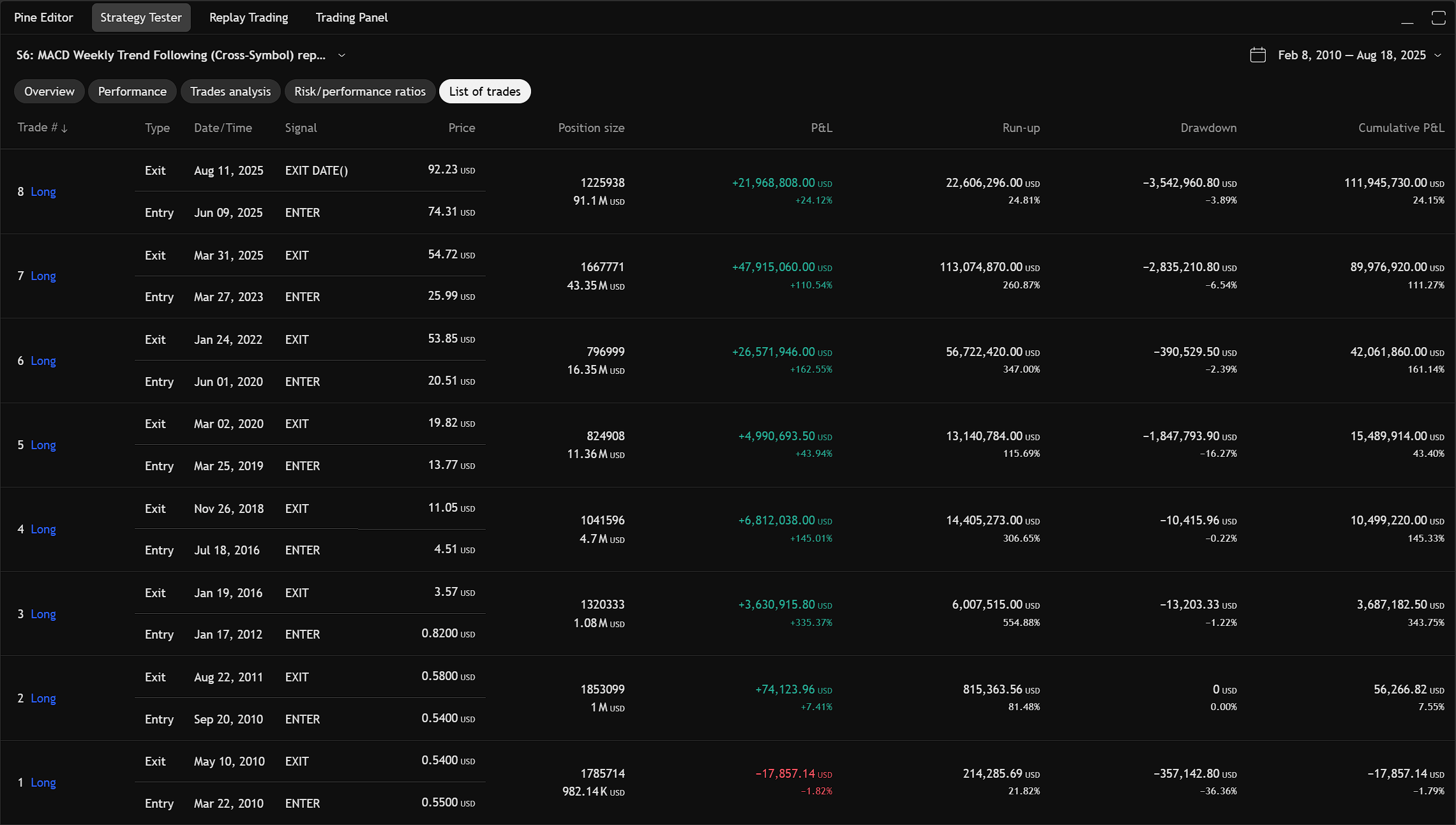
Task: Click the 111,945,730.00 USD cumulative value
Action: point(1394,182)
